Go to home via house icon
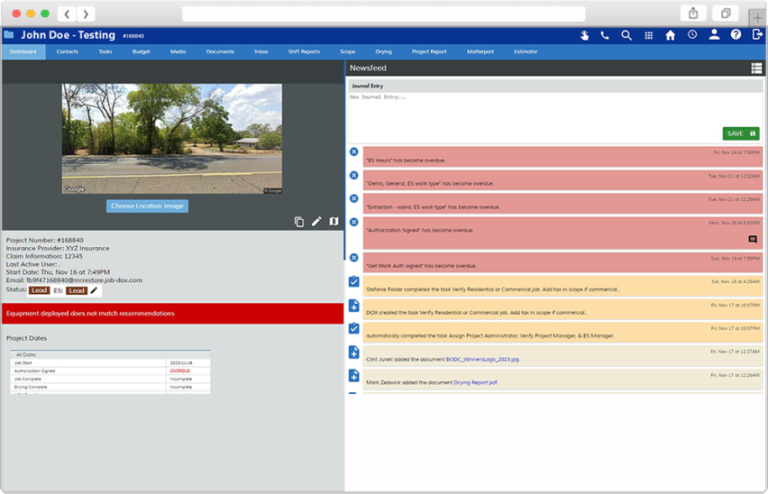The width and height of the screenshot is (768, 494). [670, 35]
